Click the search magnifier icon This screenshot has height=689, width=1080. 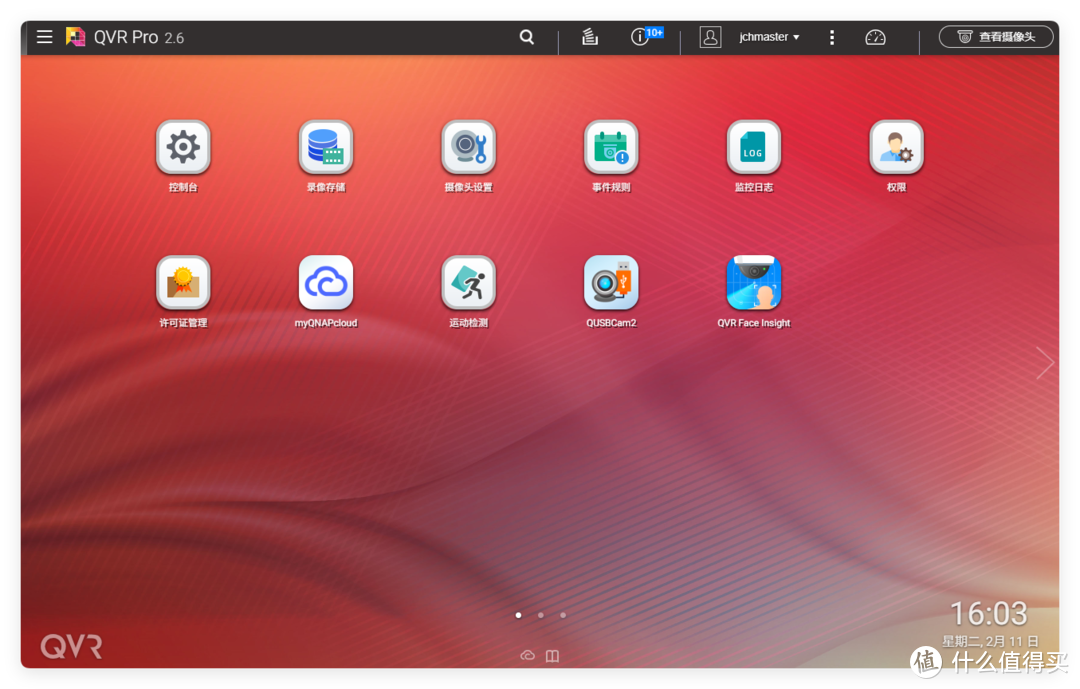[x=527, y=37]
